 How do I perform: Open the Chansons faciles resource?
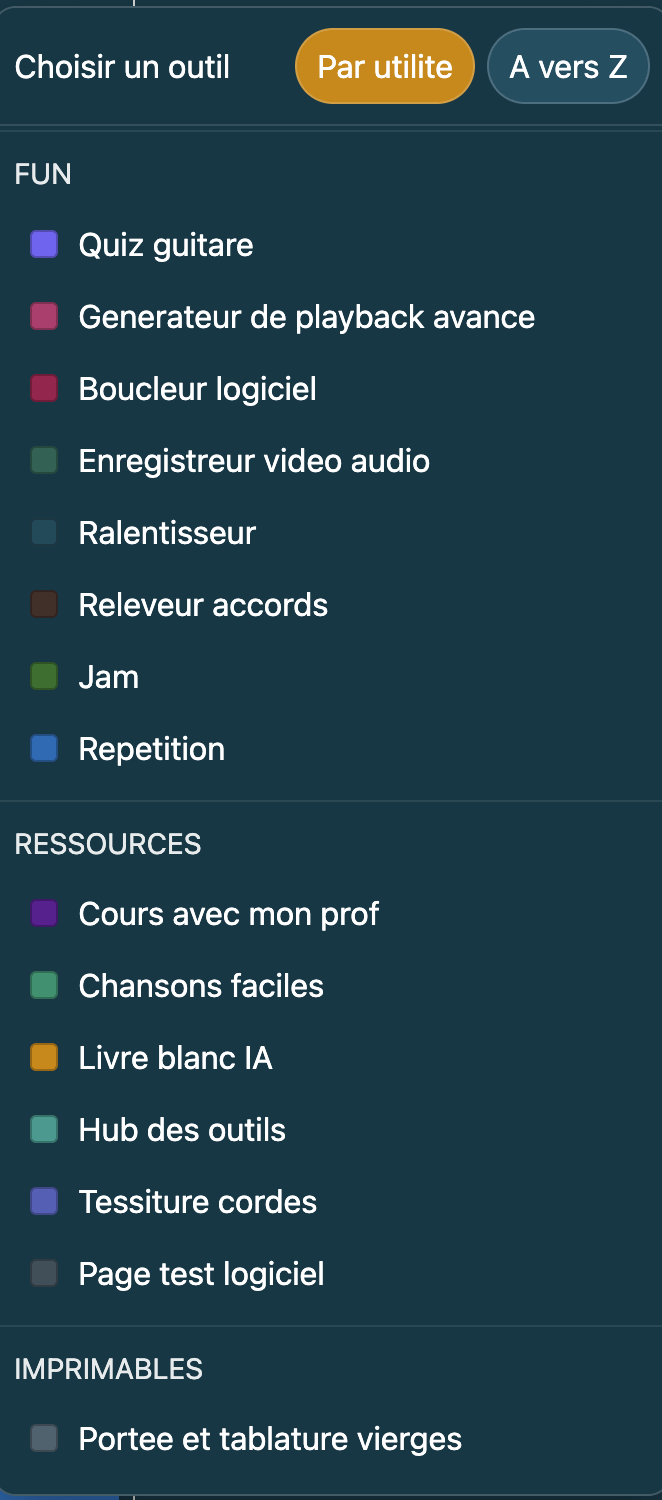(201, 985)
